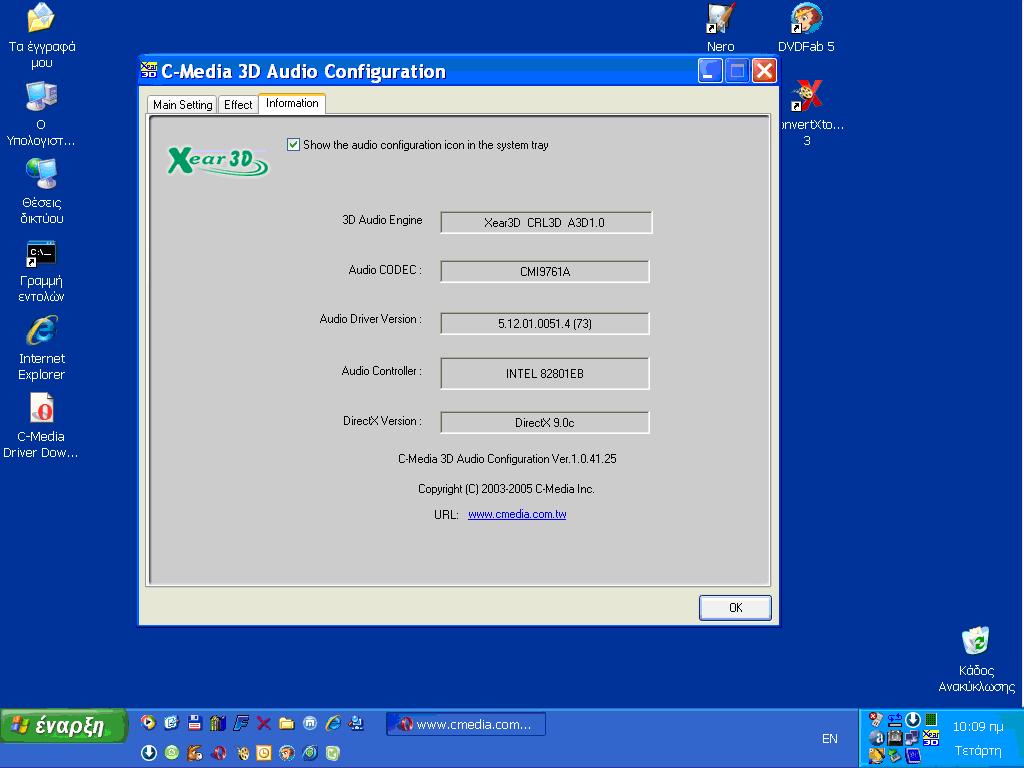Switch to the Main Setting tab
This screenshot has width=1024, height=768.
(182, 104)
